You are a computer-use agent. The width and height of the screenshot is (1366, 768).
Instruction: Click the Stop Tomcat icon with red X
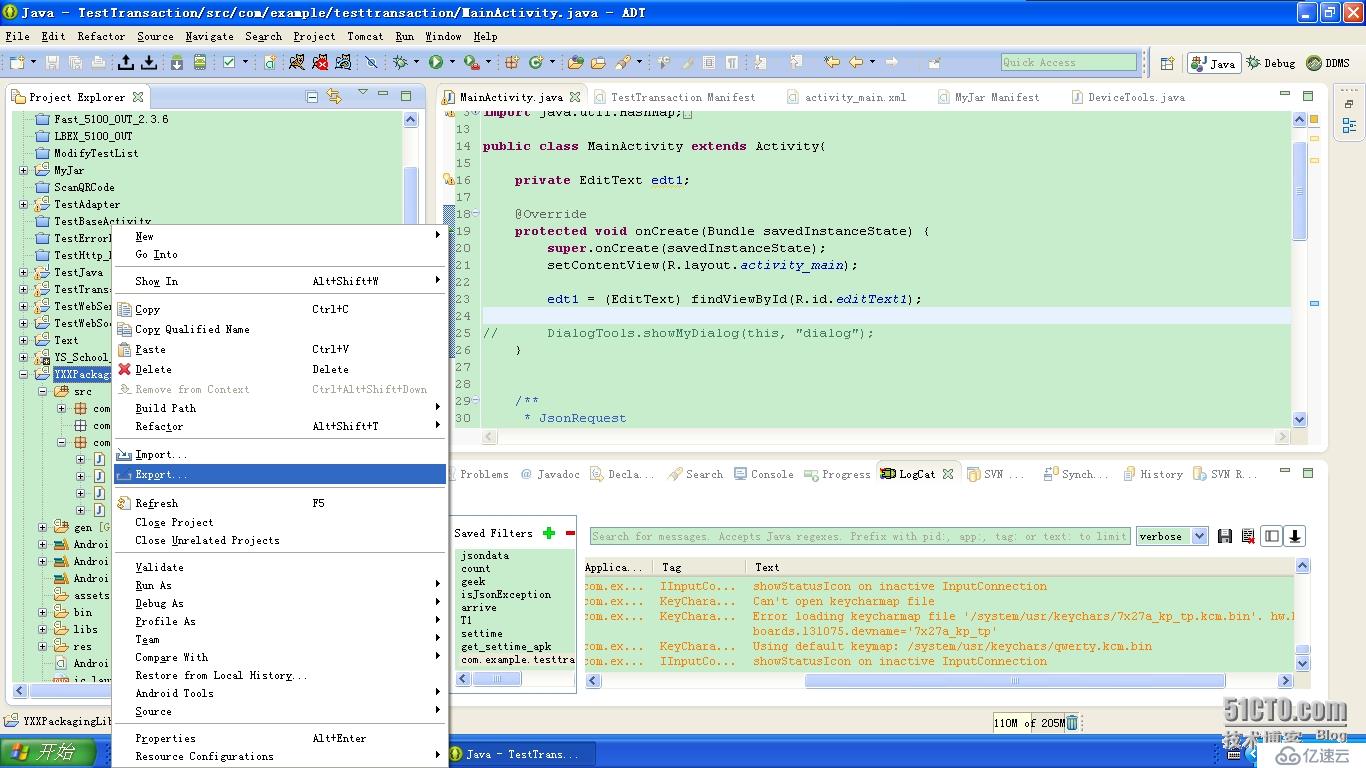coord(320,62)
